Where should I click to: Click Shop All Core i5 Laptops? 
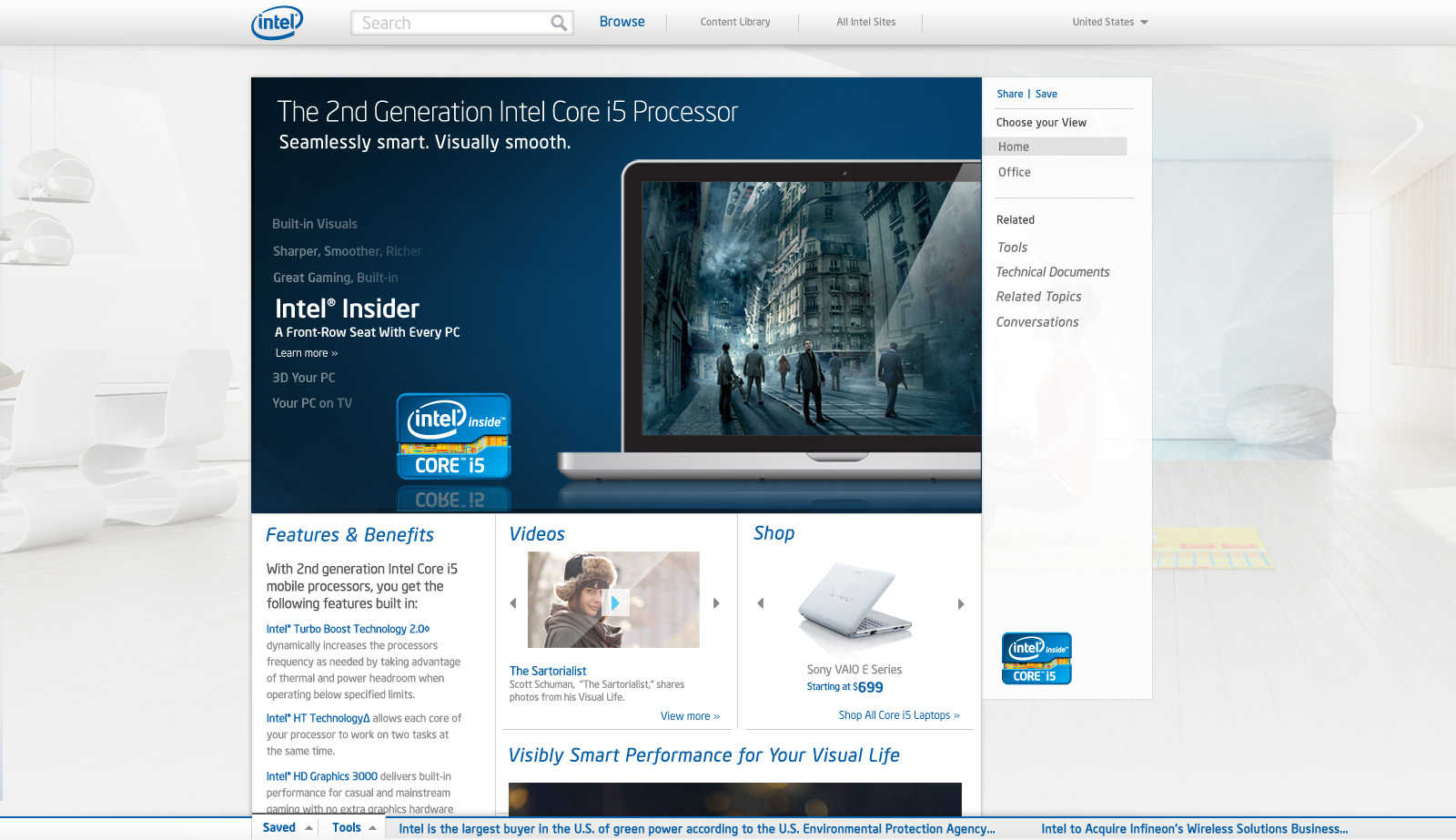(899, 715)
